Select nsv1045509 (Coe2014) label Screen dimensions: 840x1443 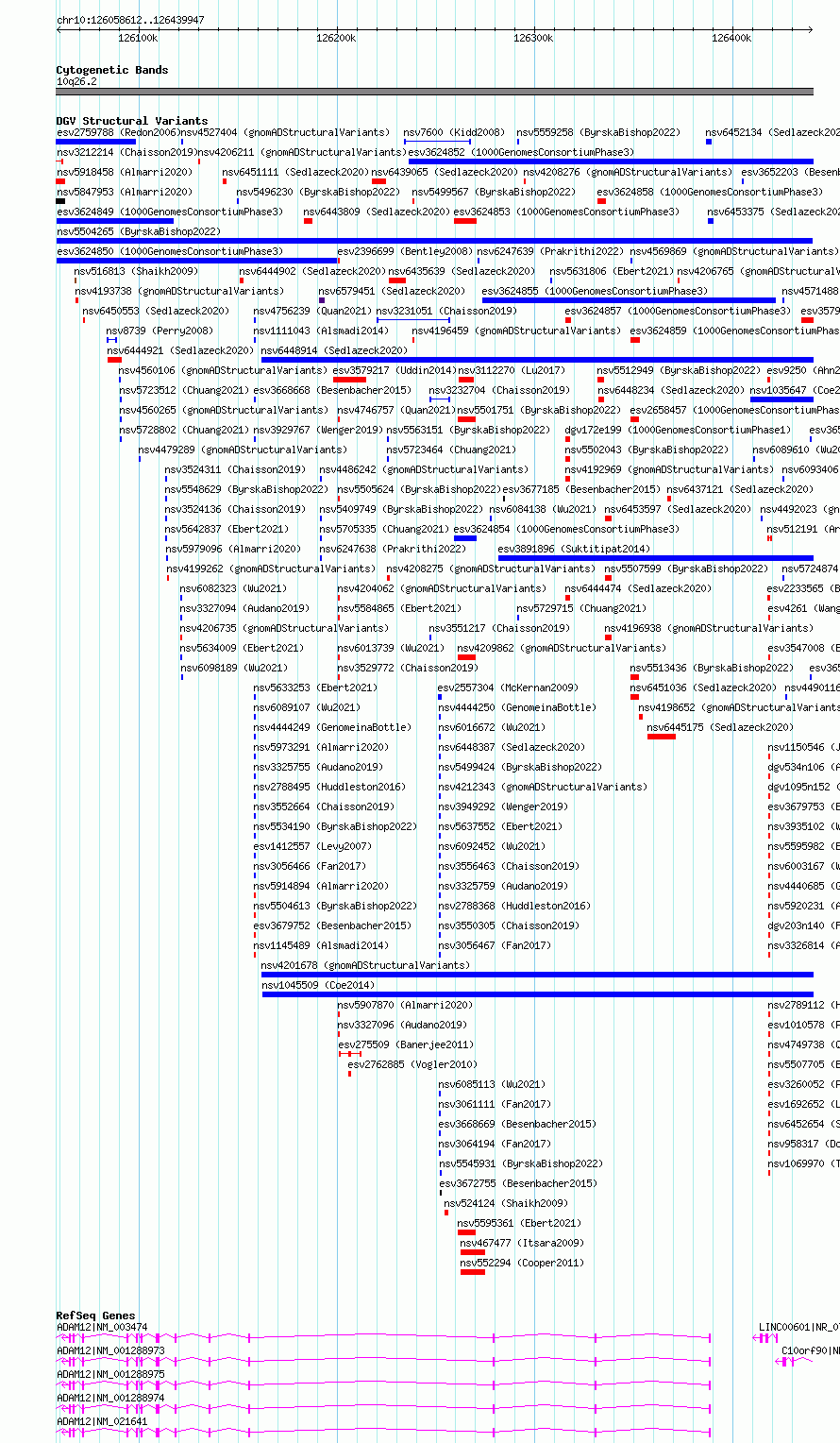point(317,985)
